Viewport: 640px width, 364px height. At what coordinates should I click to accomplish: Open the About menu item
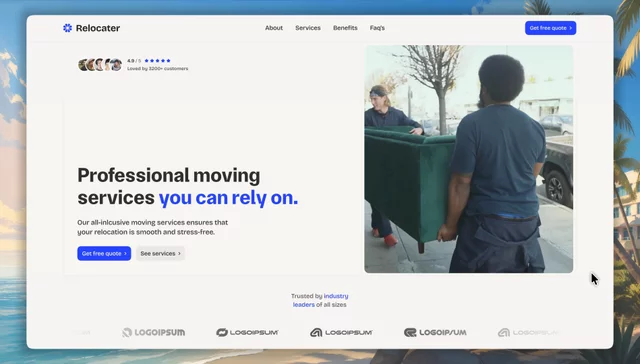click(274, 28)
